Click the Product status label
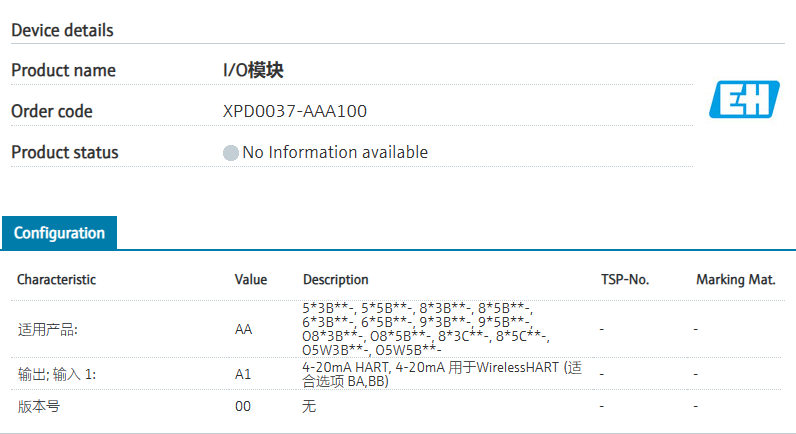The height and width of the screenshot is (434, 796). (x=64, y=152)
